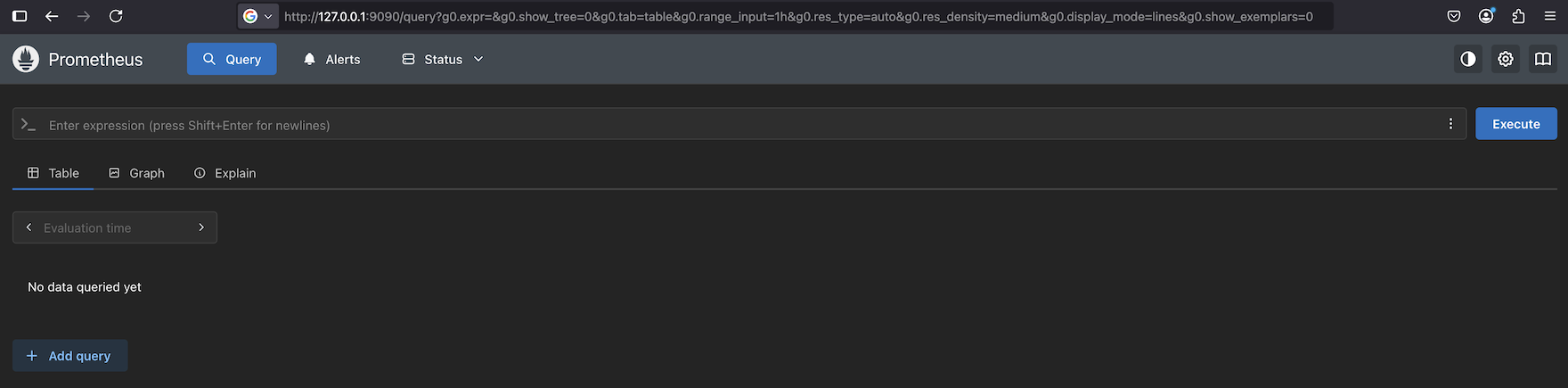This screenshot has height=388, width=1568.
Task: Open the browser hamburger menu
Action: [x=1550, y=16]
